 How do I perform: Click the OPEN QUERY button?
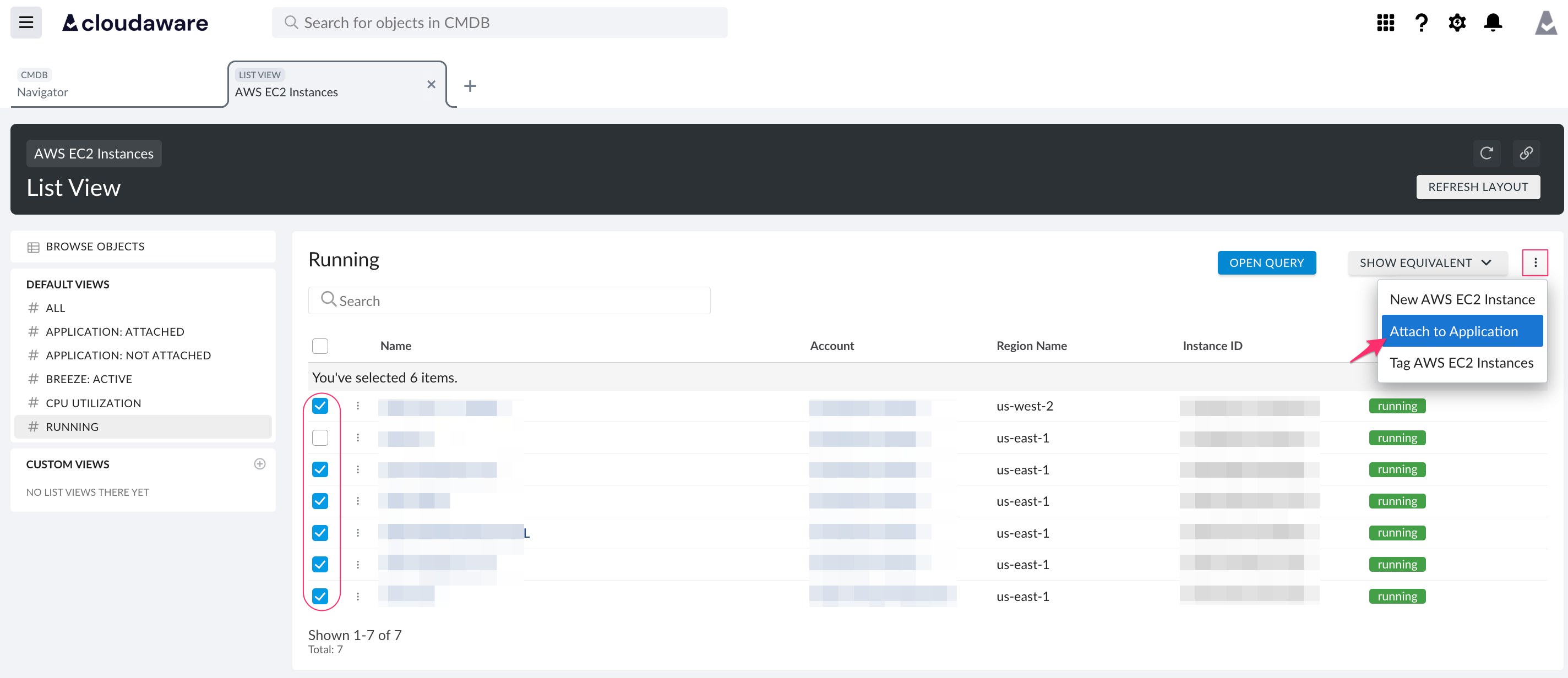(x=1267, y=263)
